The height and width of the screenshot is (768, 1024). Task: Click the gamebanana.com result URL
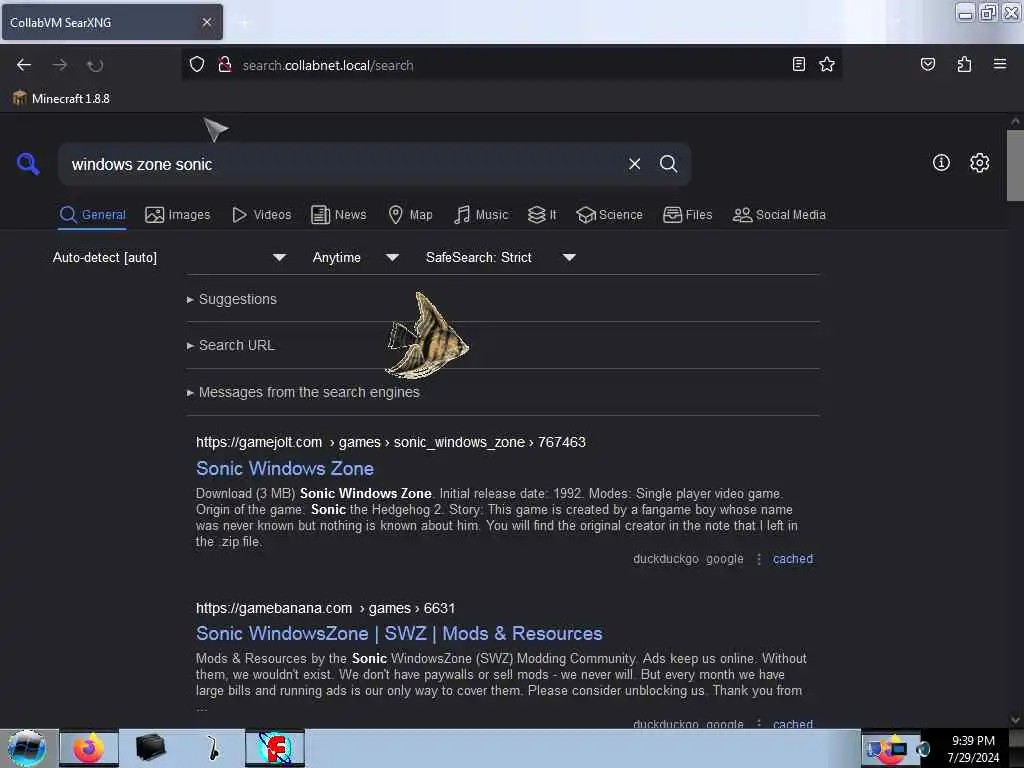click(x=325, y=608)
